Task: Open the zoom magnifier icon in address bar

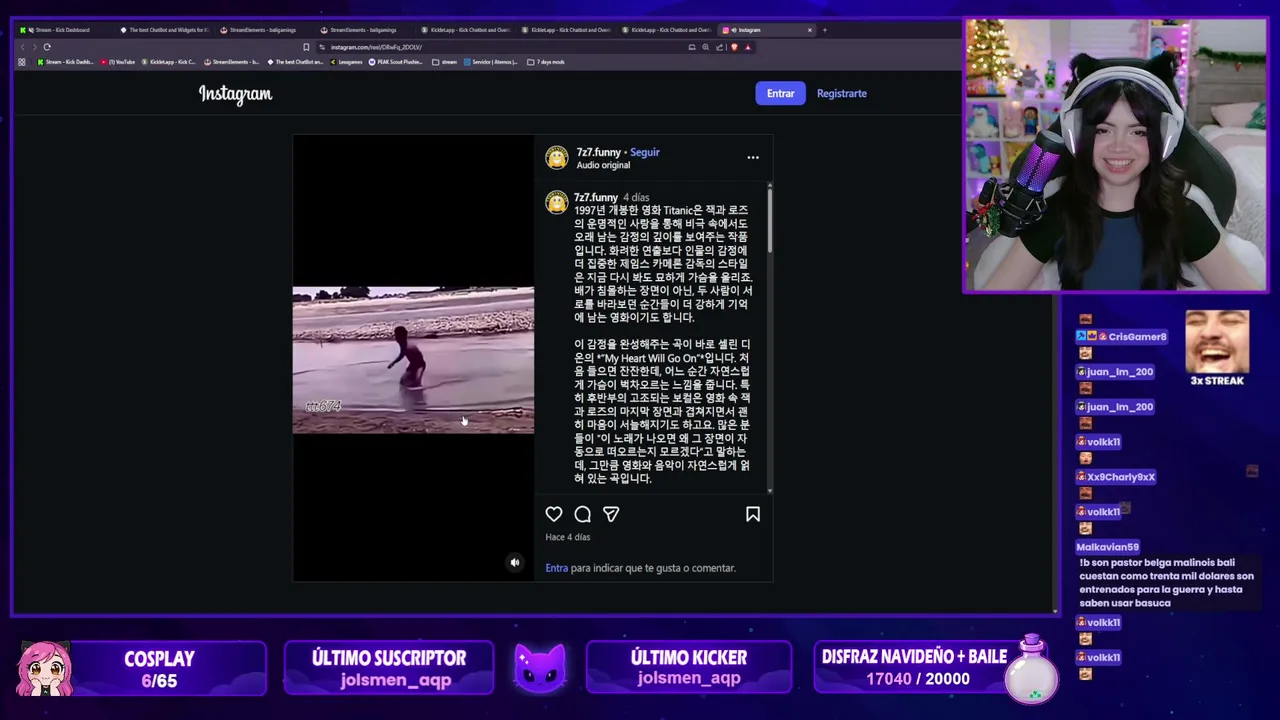Action: point(705,47)
